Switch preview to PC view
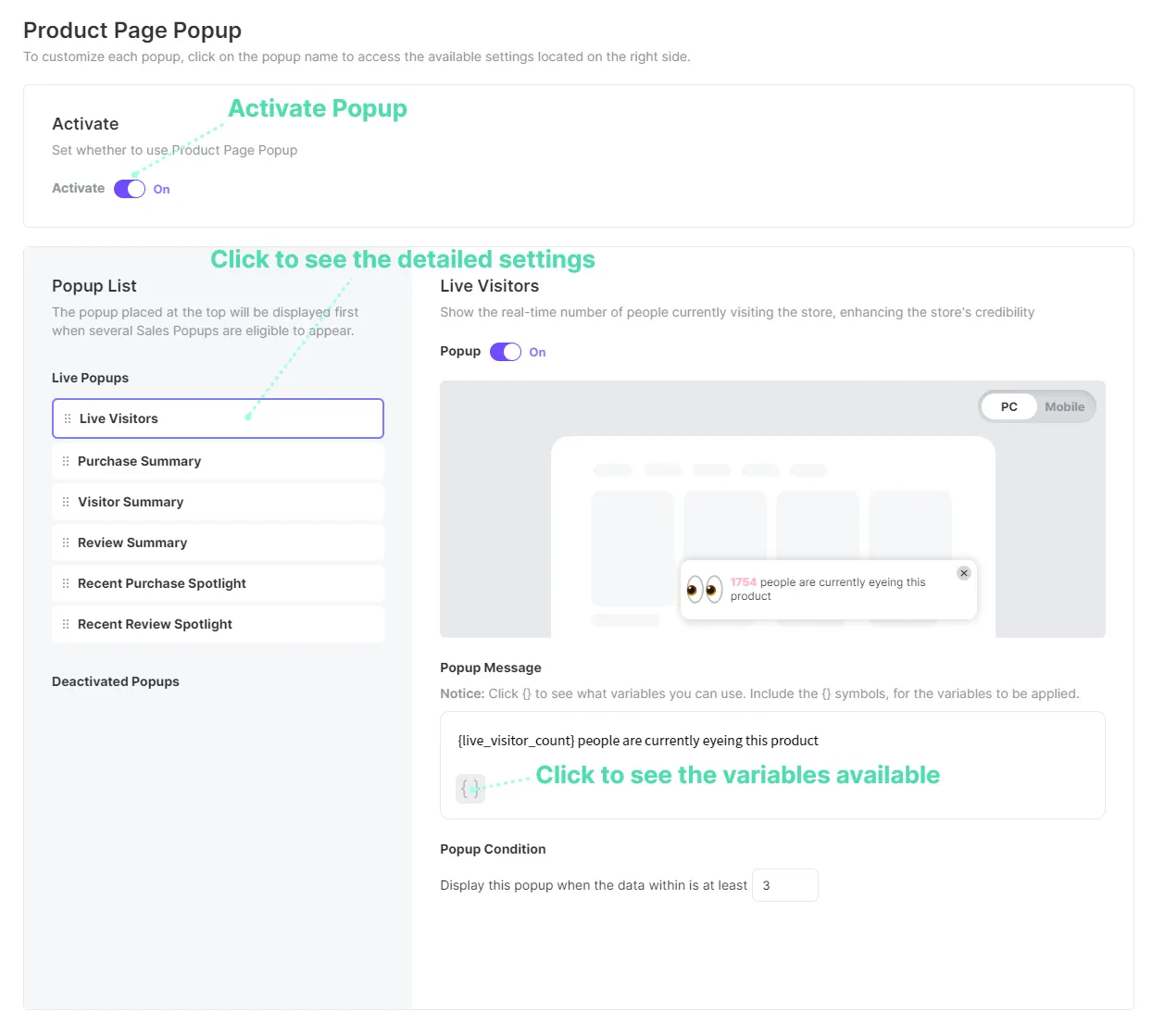This screenshot has height=1036, width=1165. (x=1008, y=406)
